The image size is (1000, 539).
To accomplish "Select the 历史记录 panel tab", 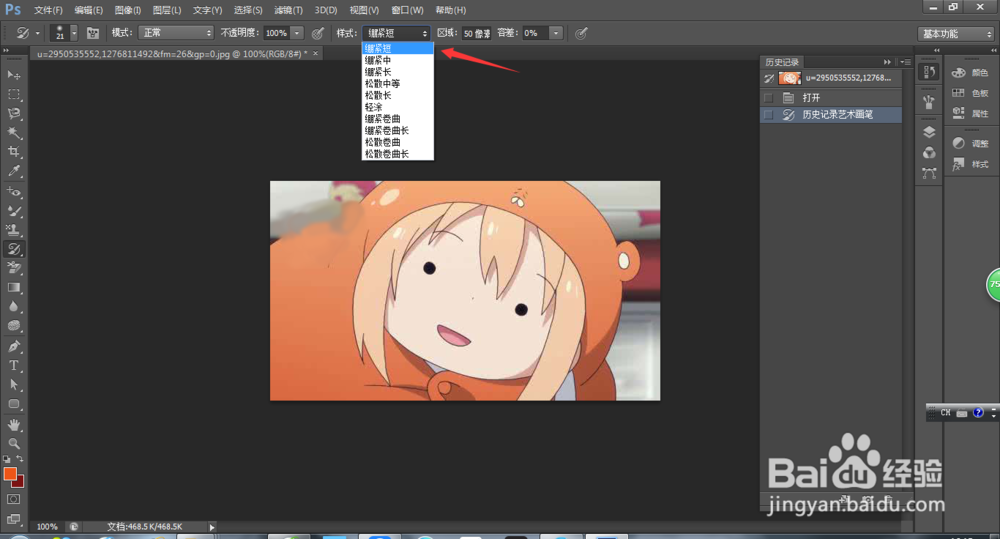I will pyautogui.click(x=782, y=62).
